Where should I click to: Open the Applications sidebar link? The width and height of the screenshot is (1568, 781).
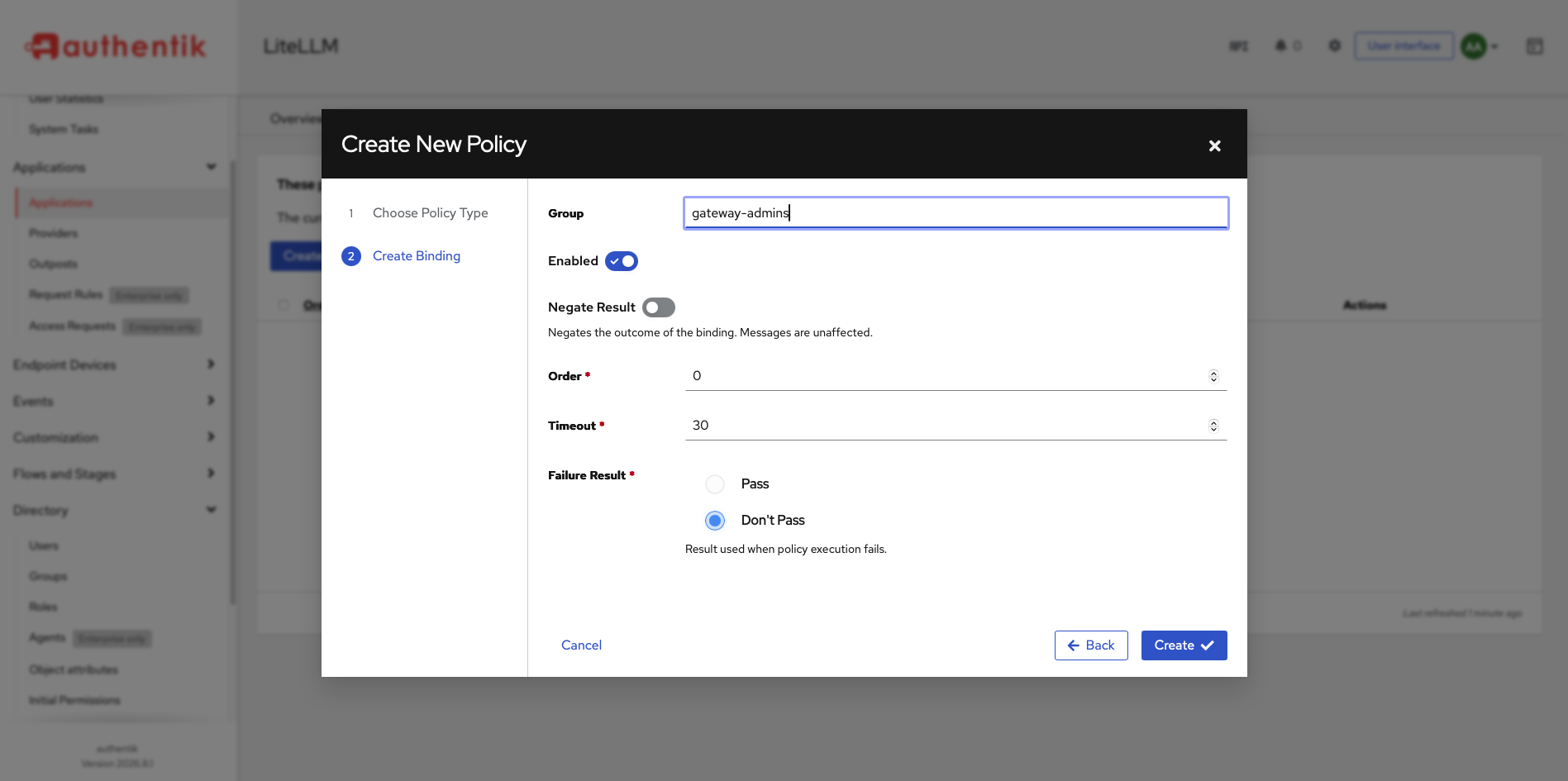click(x=60, y=202)
